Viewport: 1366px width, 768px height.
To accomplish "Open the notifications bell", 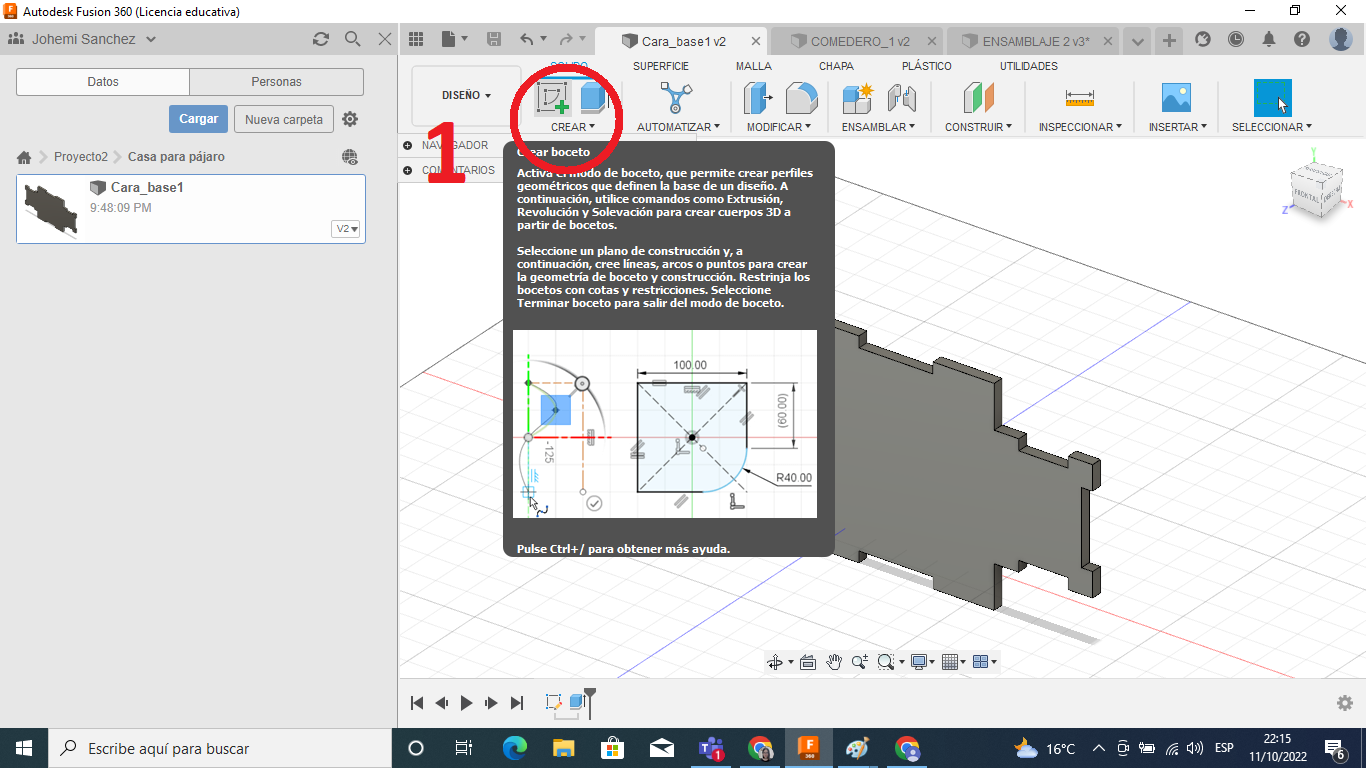I will pyautogui.click(x=1269, y=39).
